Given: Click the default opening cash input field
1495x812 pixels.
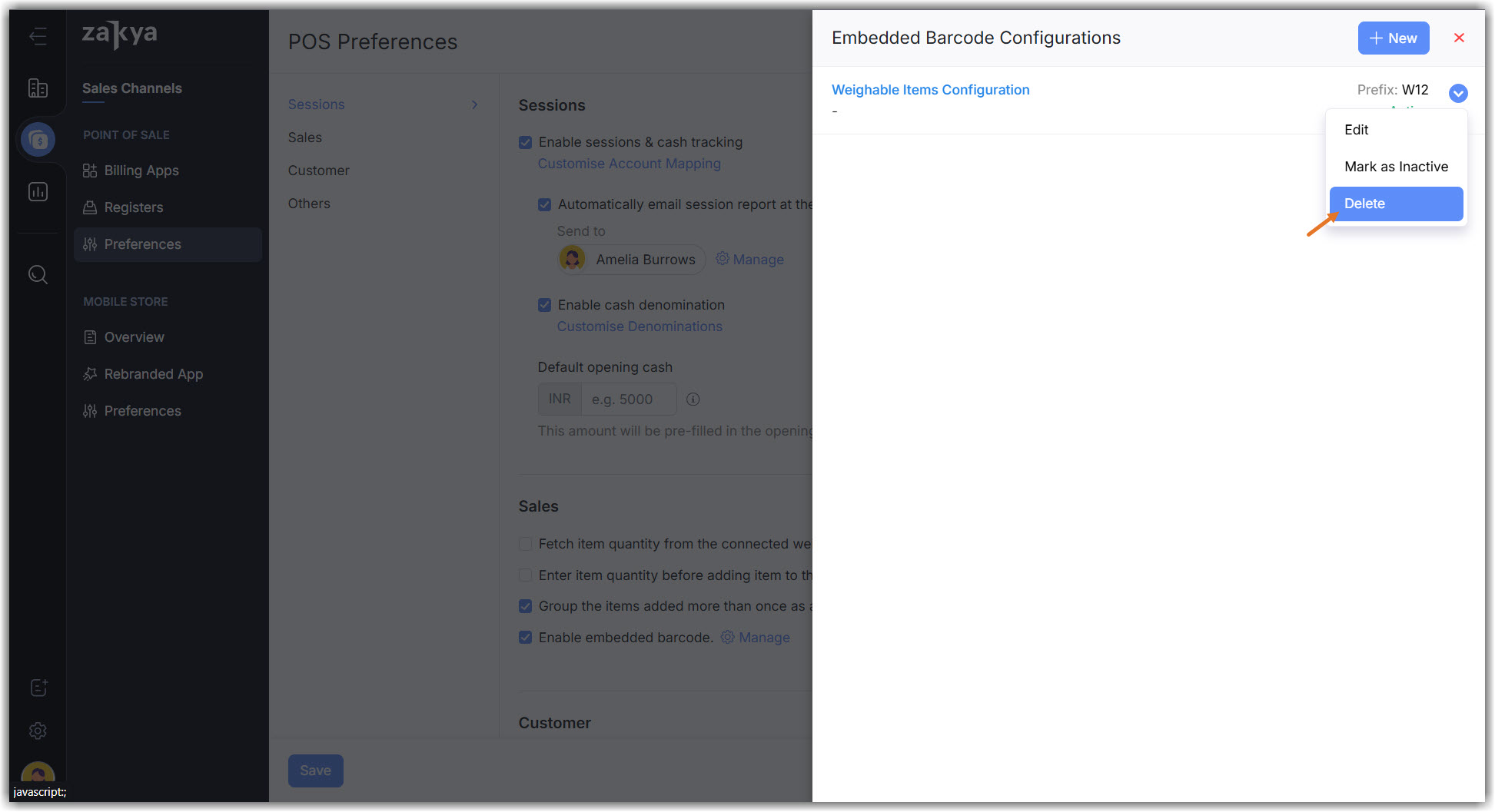Looking at the screenshot, I should click(x=628, y=399).
